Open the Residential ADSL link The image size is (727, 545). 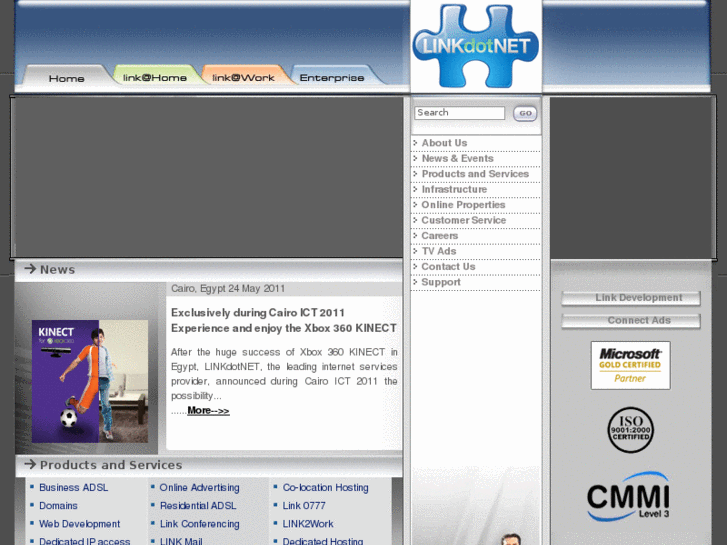[x=198, y=506]
